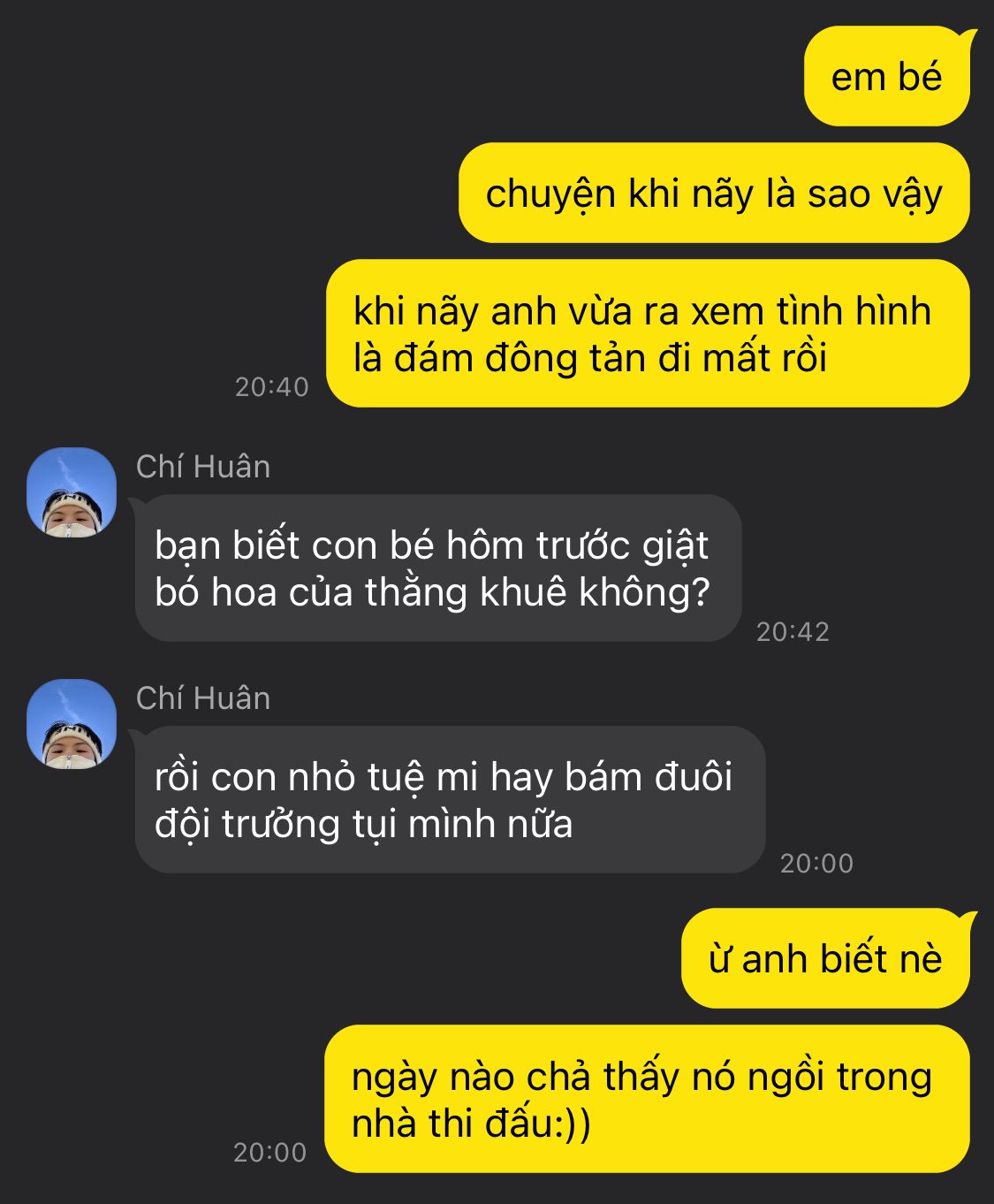Tap the 20:42 timestamp
The width and height of the screenshot is (994, 1204).
pyautogui.click(x=793, y=631)
